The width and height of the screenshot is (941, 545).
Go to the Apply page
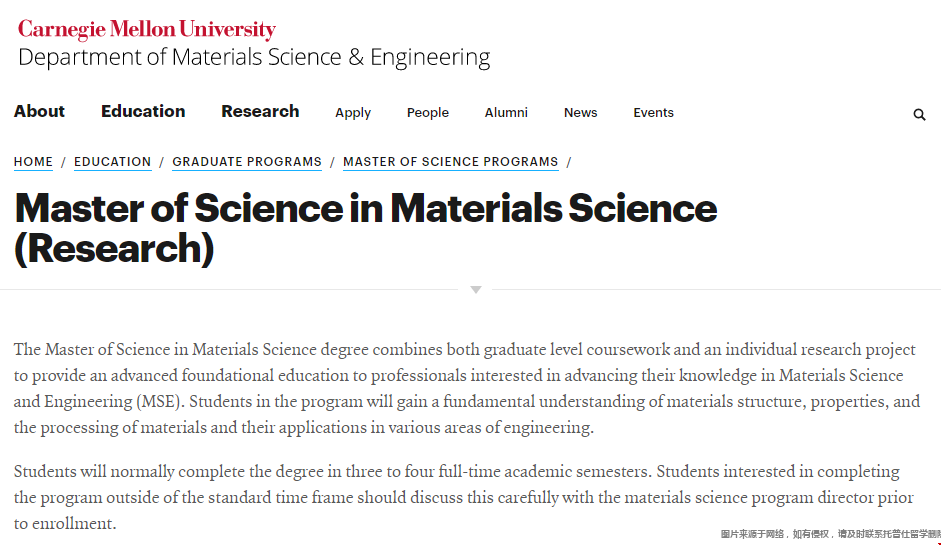click(353, 113)
